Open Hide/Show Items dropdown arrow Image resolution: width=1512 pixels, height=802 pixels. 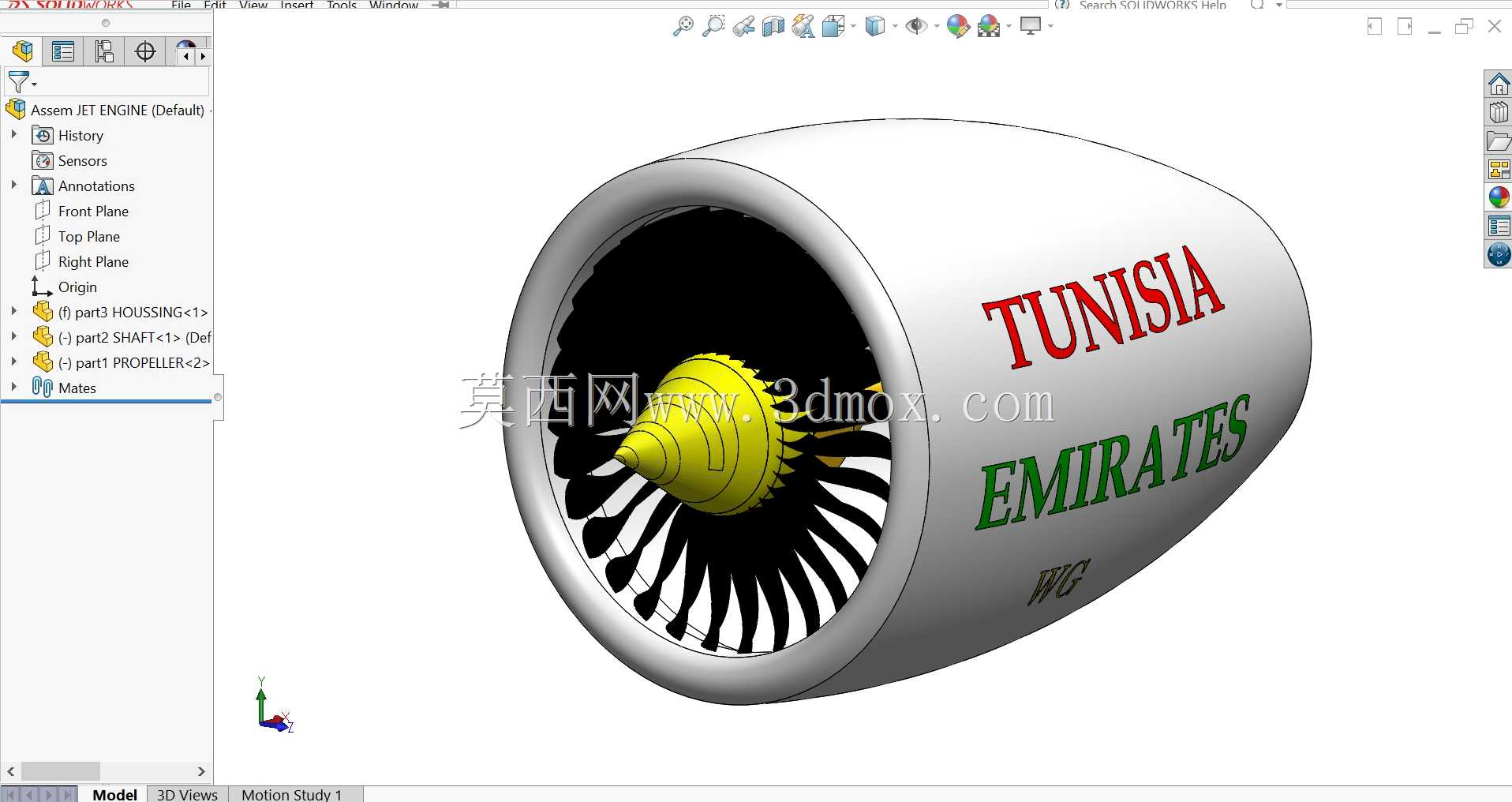tap(937, 27)
